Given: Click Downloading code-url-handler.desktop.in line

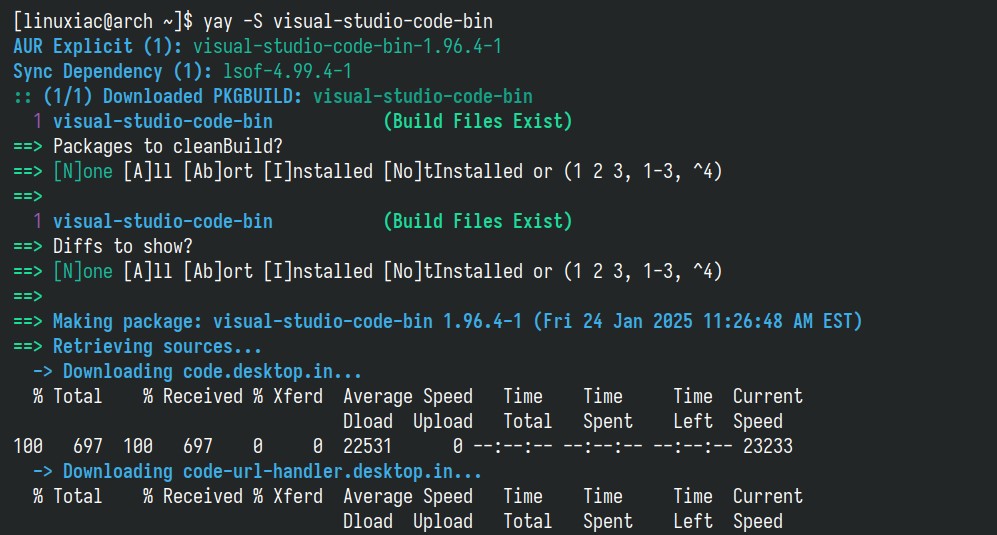Looking at the screenshot, I should pos(257,471).
